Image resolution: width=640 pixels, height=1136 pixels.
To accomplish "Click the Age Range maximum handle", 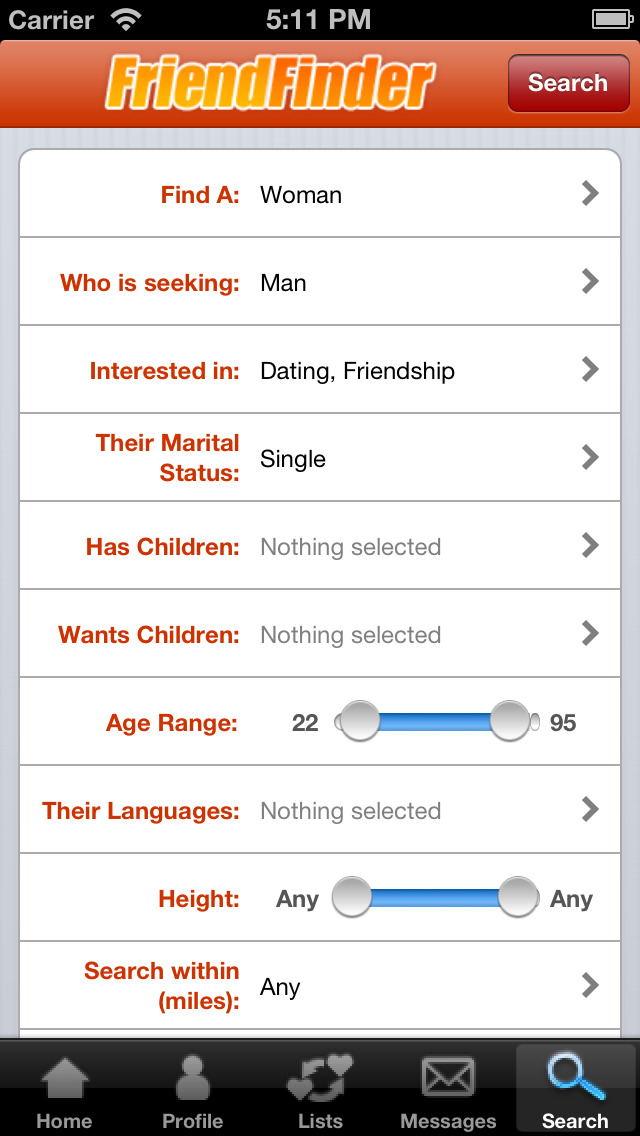I will click(x=510, y=721).
